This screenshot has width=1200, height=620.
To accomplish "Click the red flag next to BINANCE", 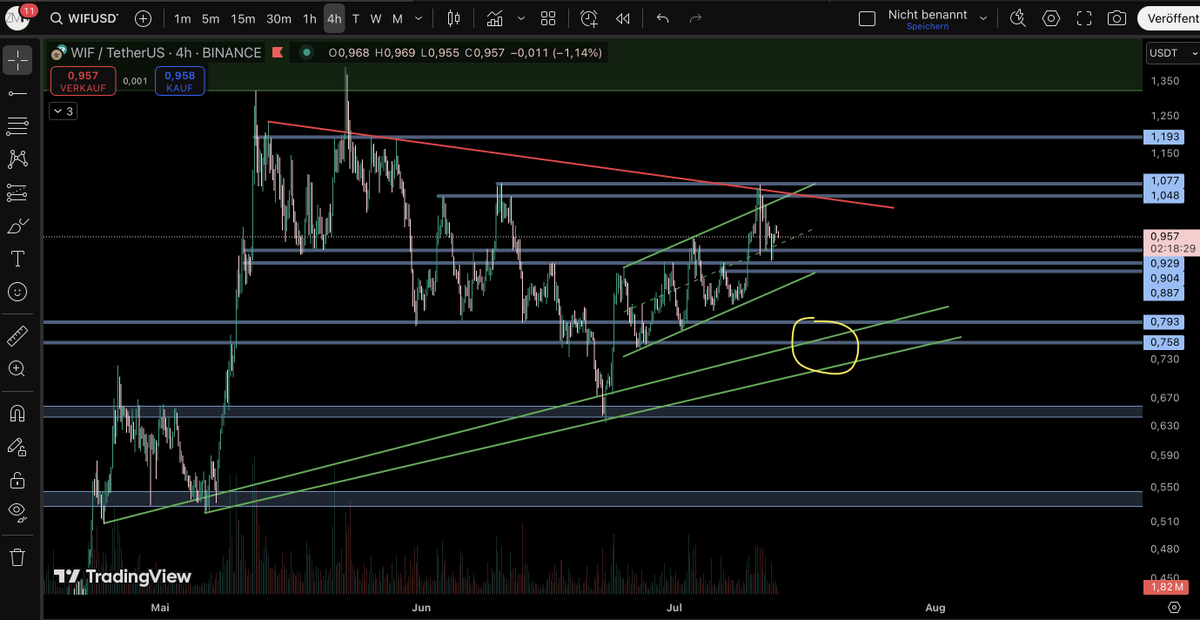I will point(280,53).
